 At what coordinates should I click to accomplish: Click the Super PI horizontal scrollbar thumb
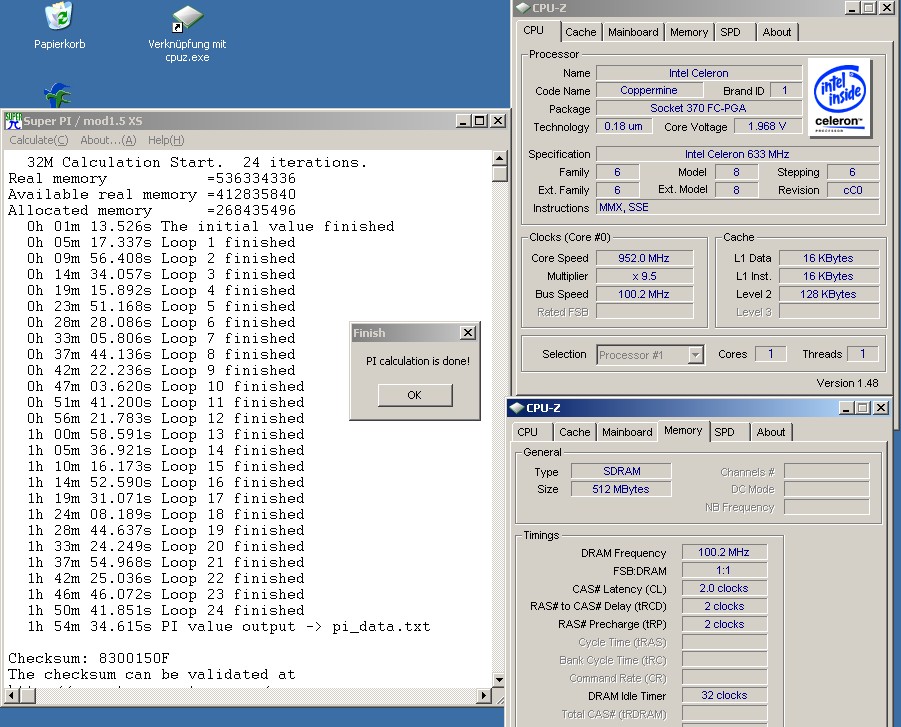pos(28,696)
